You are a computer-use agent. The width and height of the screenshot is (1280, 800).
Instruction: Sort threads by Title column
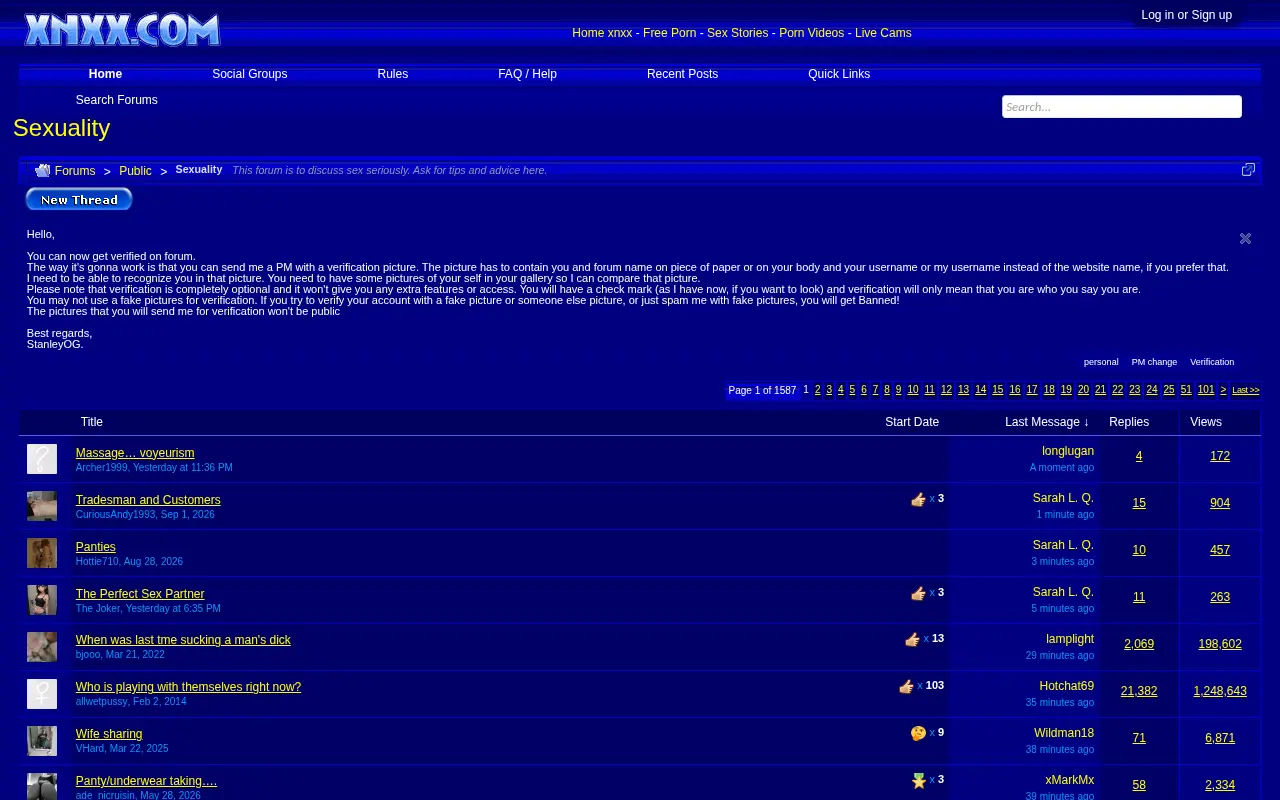pos(92,422)
